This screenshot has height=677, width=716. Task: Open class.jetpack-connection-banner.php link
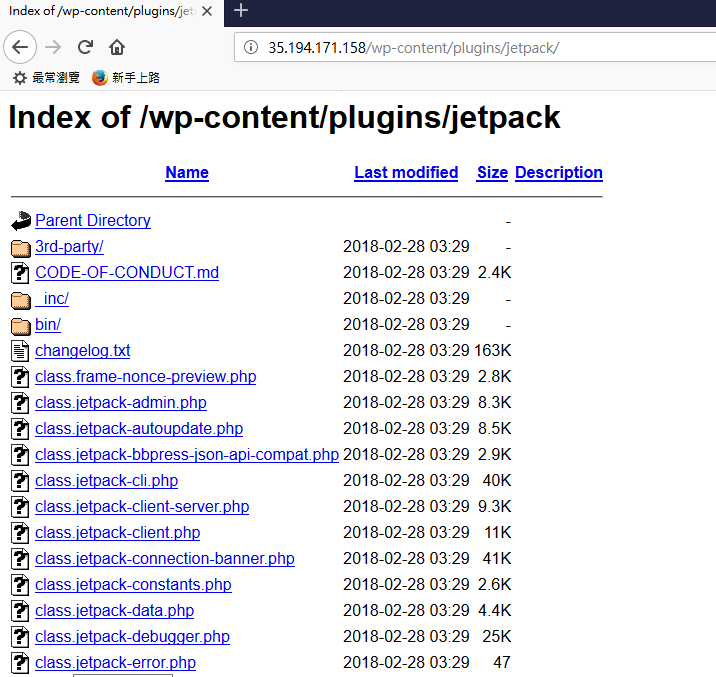pos(165,559)
